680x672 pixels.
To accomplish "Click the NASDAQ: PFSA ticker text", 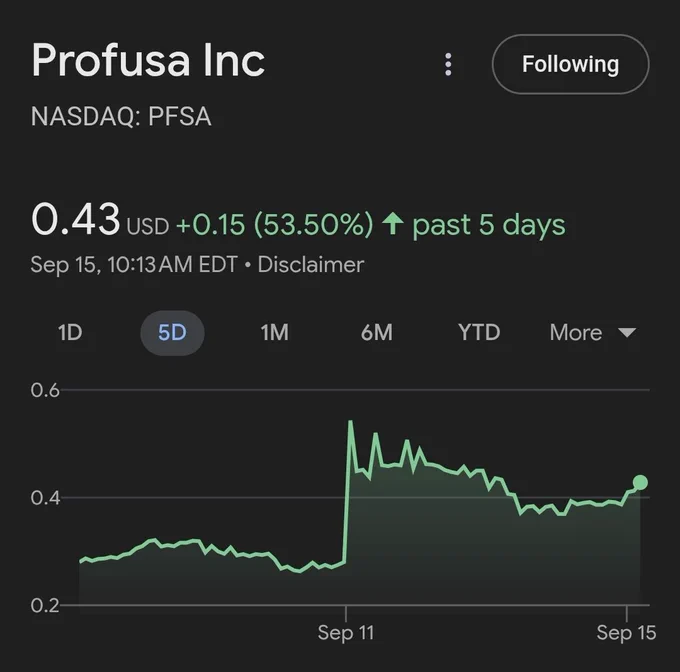I will pos(121,116).
